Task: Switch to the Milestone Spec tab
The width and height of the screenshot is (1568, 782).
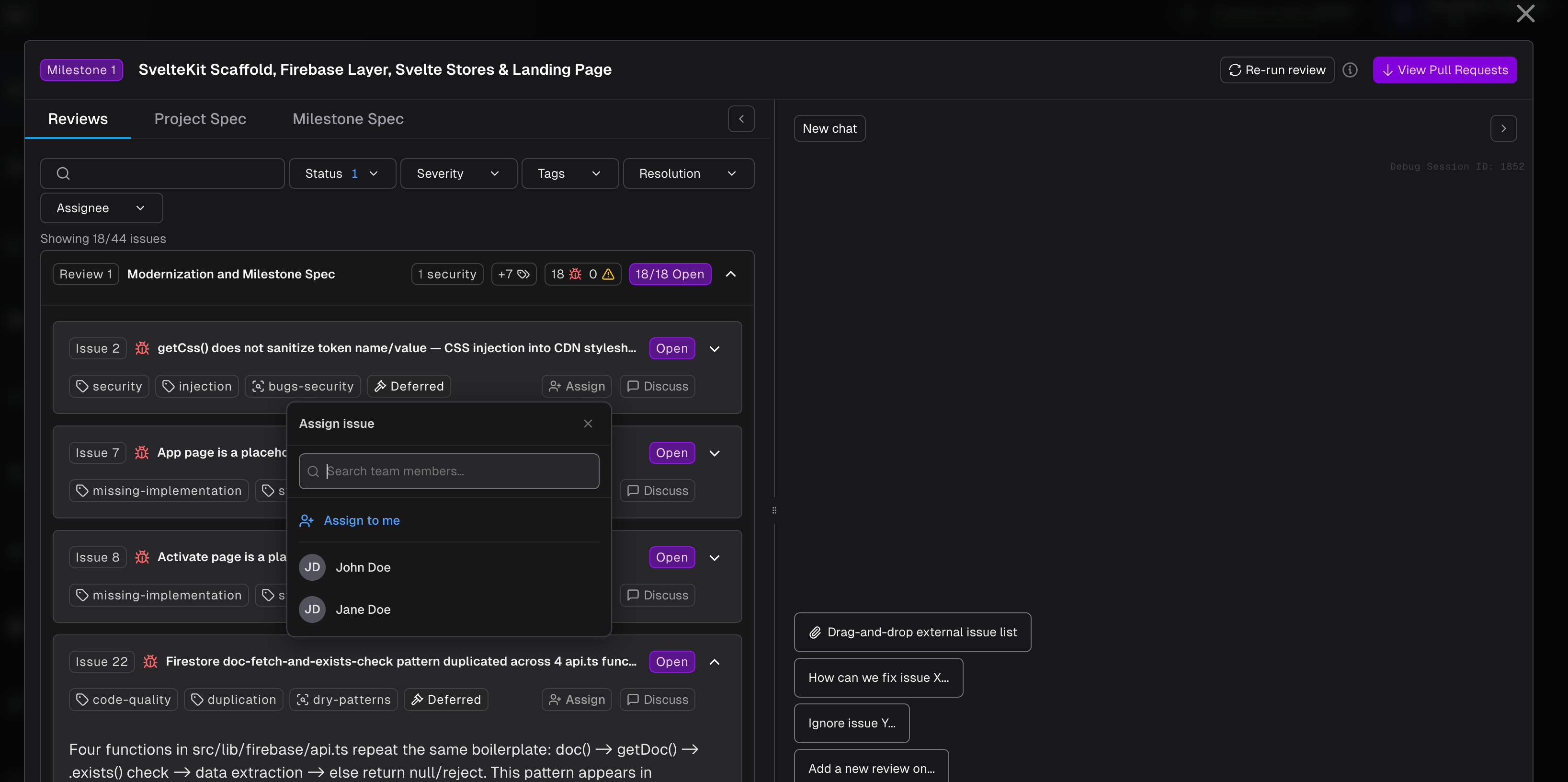Action: click(348, 119)
